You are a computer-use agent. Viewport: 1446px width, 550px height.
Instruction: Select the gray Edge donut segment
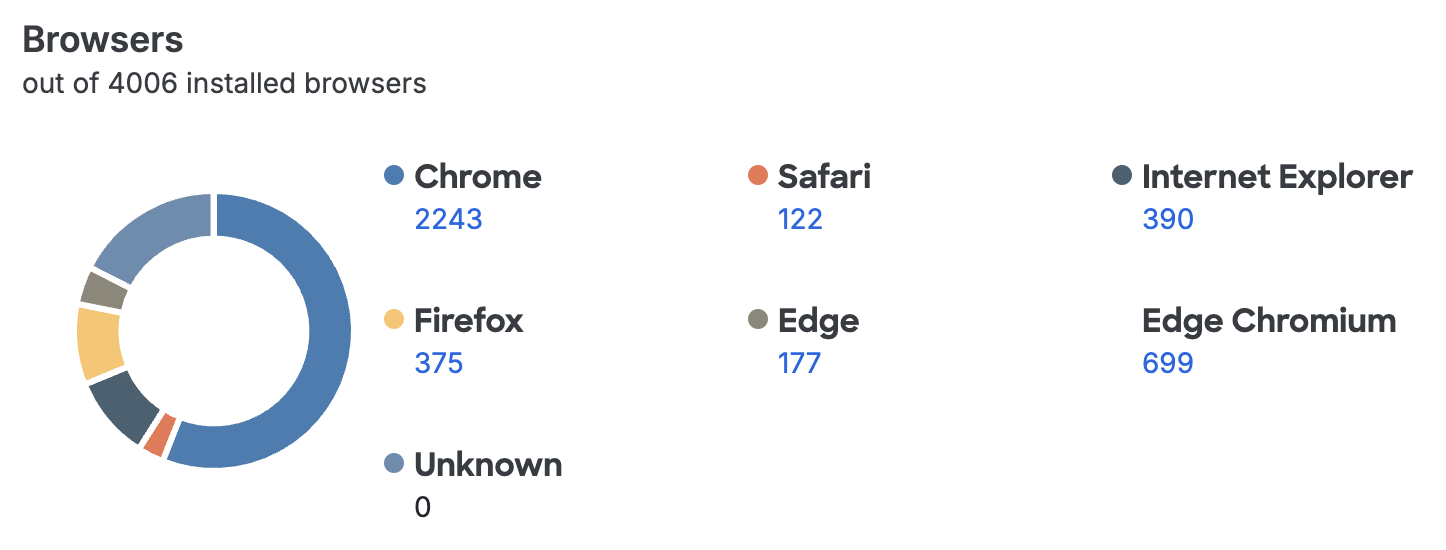104,290
